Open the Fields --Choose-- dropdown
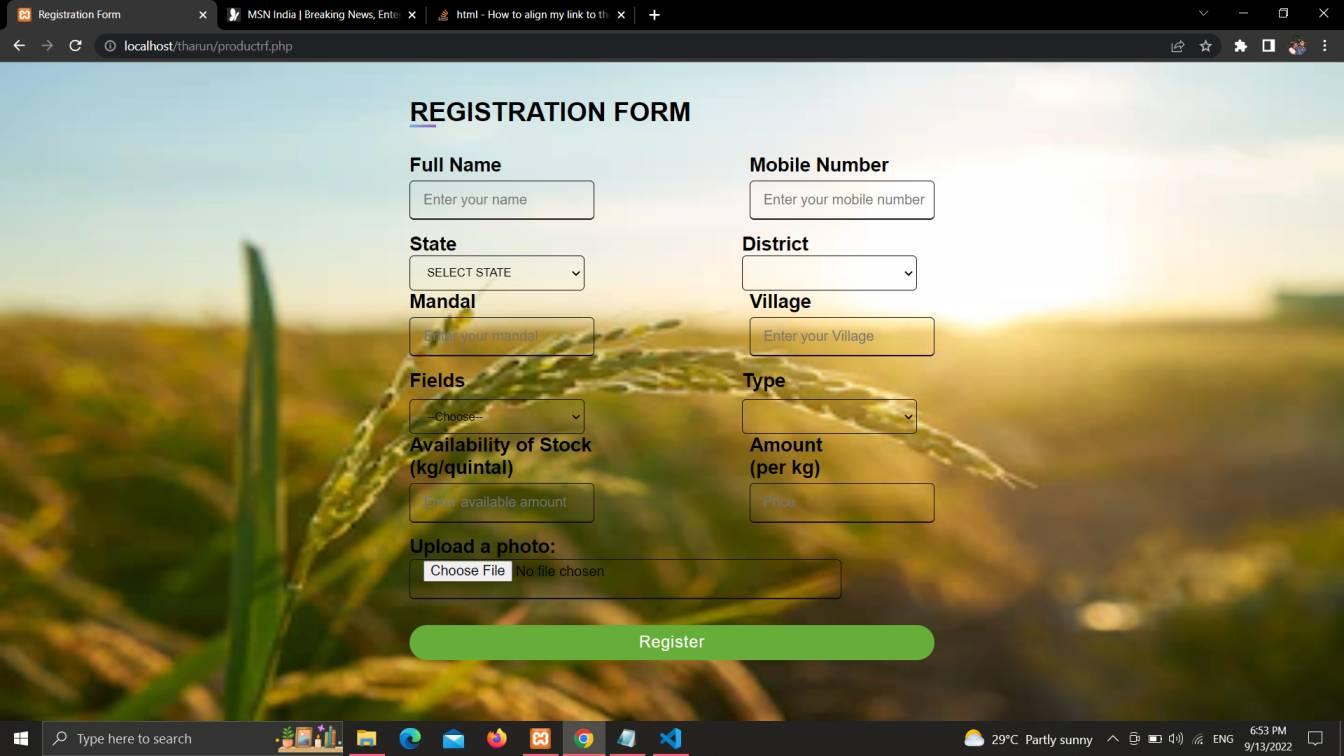 click(497, 416)
